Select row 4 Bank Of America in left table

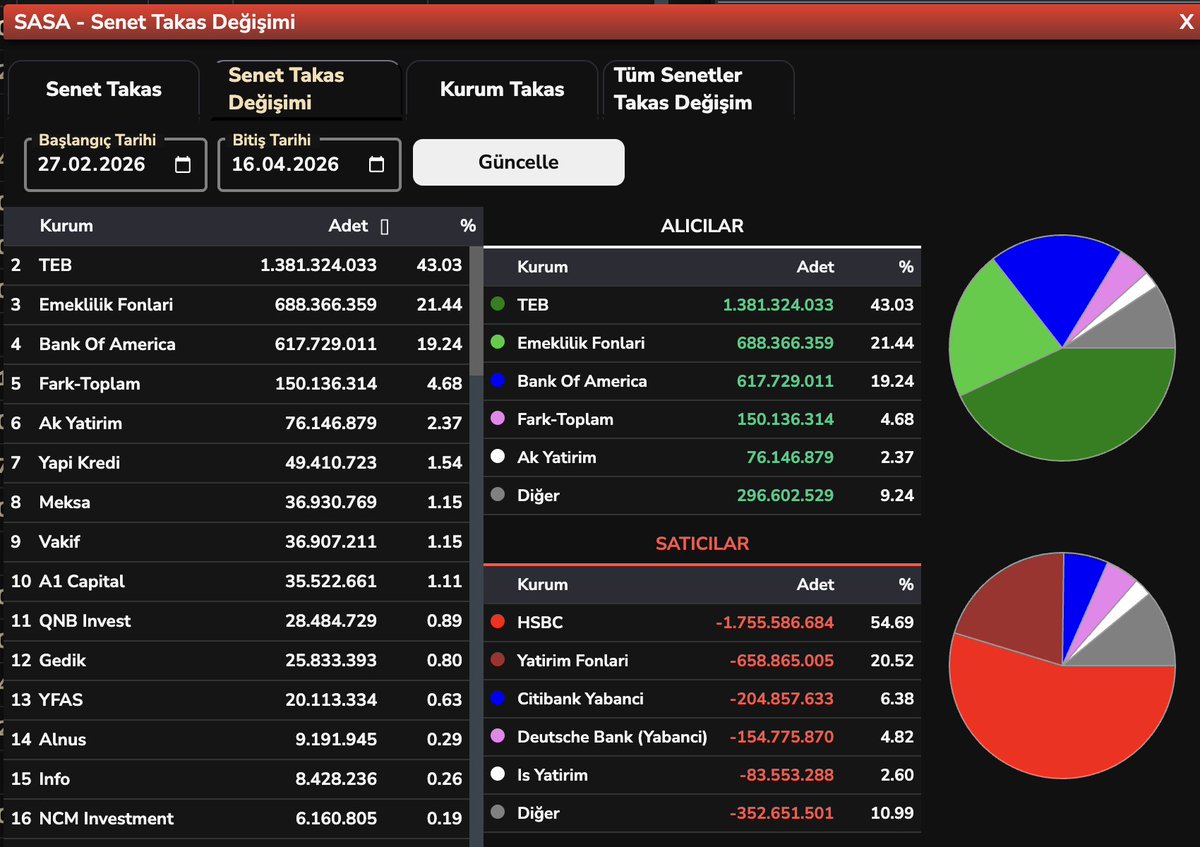click(x=237, y=344)
